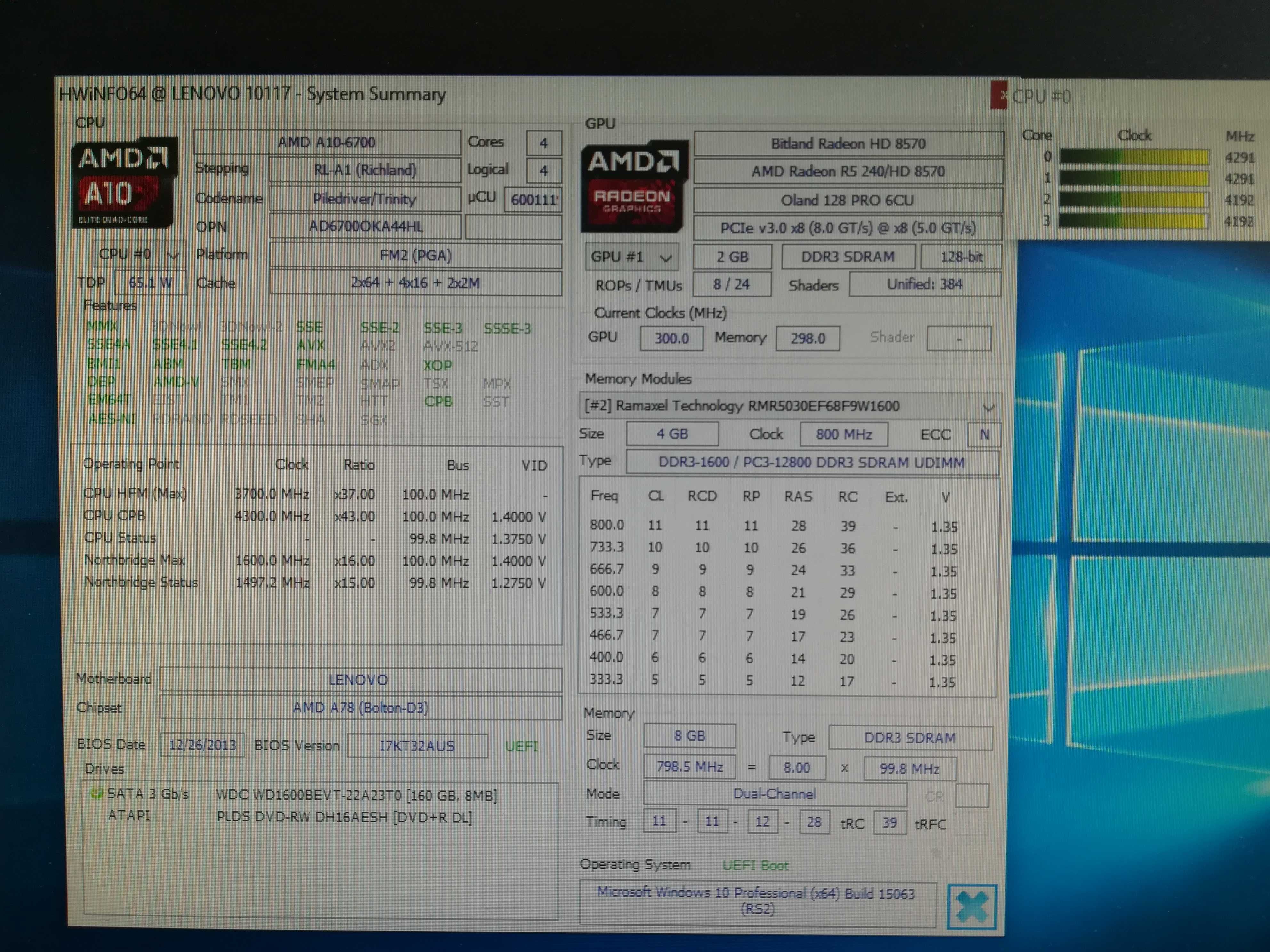The width and height of the screenshot is (1270, 952).
Task: Click the 65.1 W TDP value
Action: [150, 282]
